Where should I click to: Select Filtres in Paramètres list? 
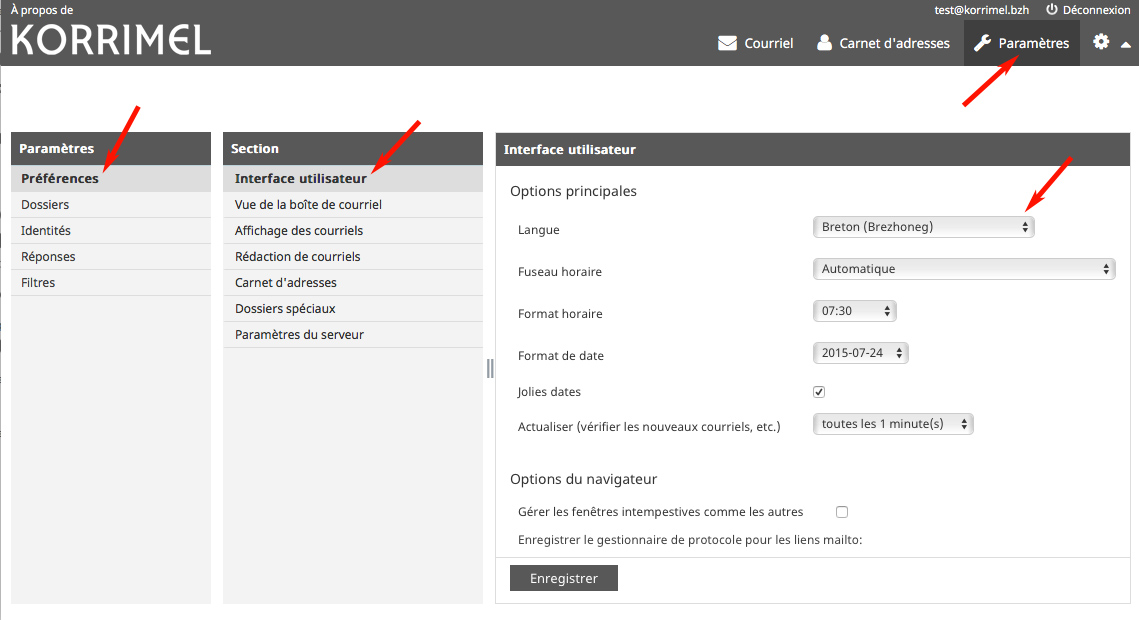click(38, 283)
